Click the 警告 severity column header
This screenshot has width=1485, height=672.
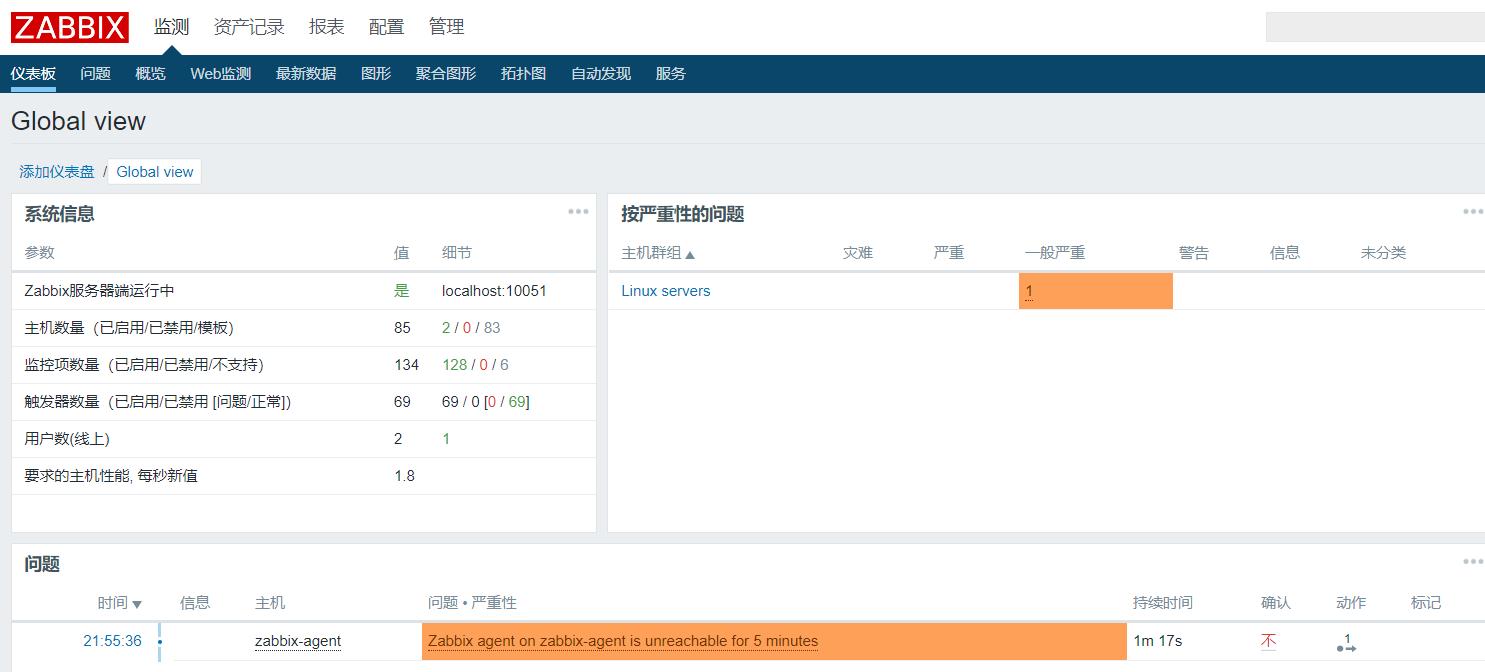click(1194, 253)
